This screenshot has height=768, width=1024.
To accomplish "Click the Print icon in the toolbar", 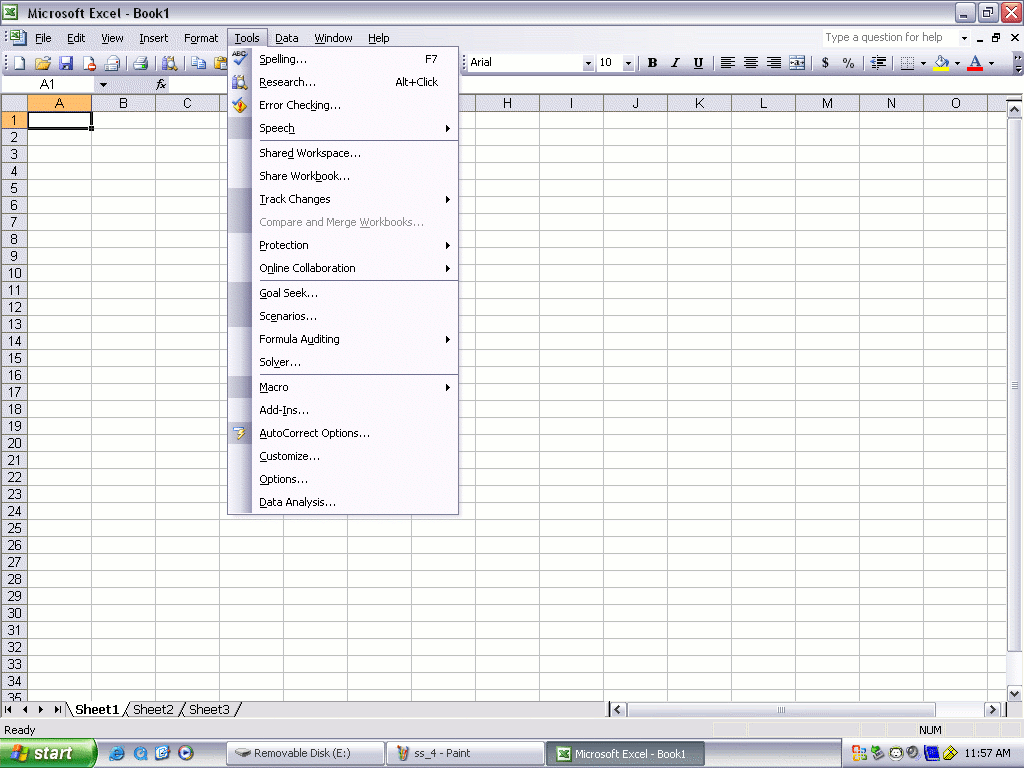I will pyautogui.click(x=141, y=63).
